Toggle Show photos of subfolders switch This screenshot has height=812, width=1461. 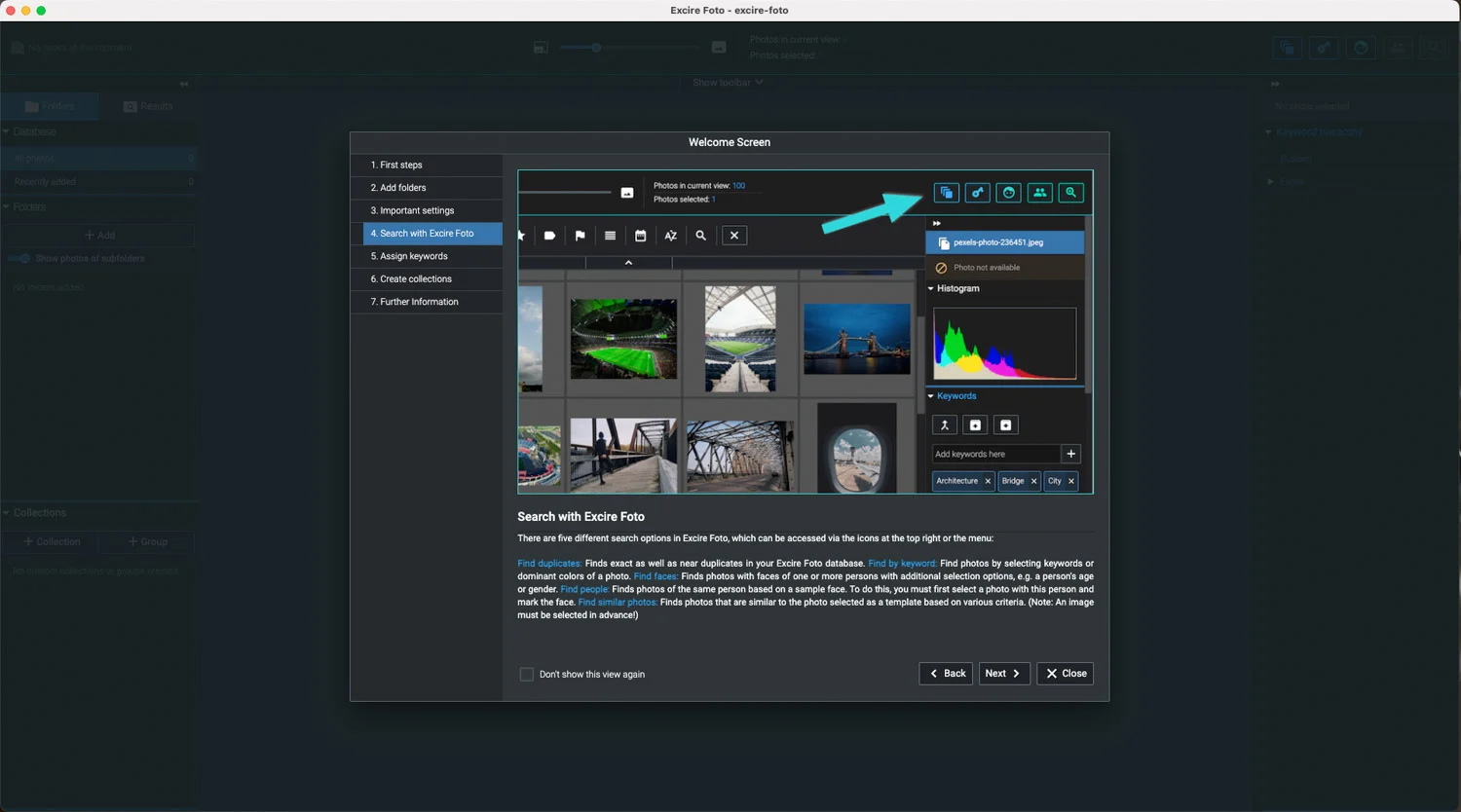(19, 258)
